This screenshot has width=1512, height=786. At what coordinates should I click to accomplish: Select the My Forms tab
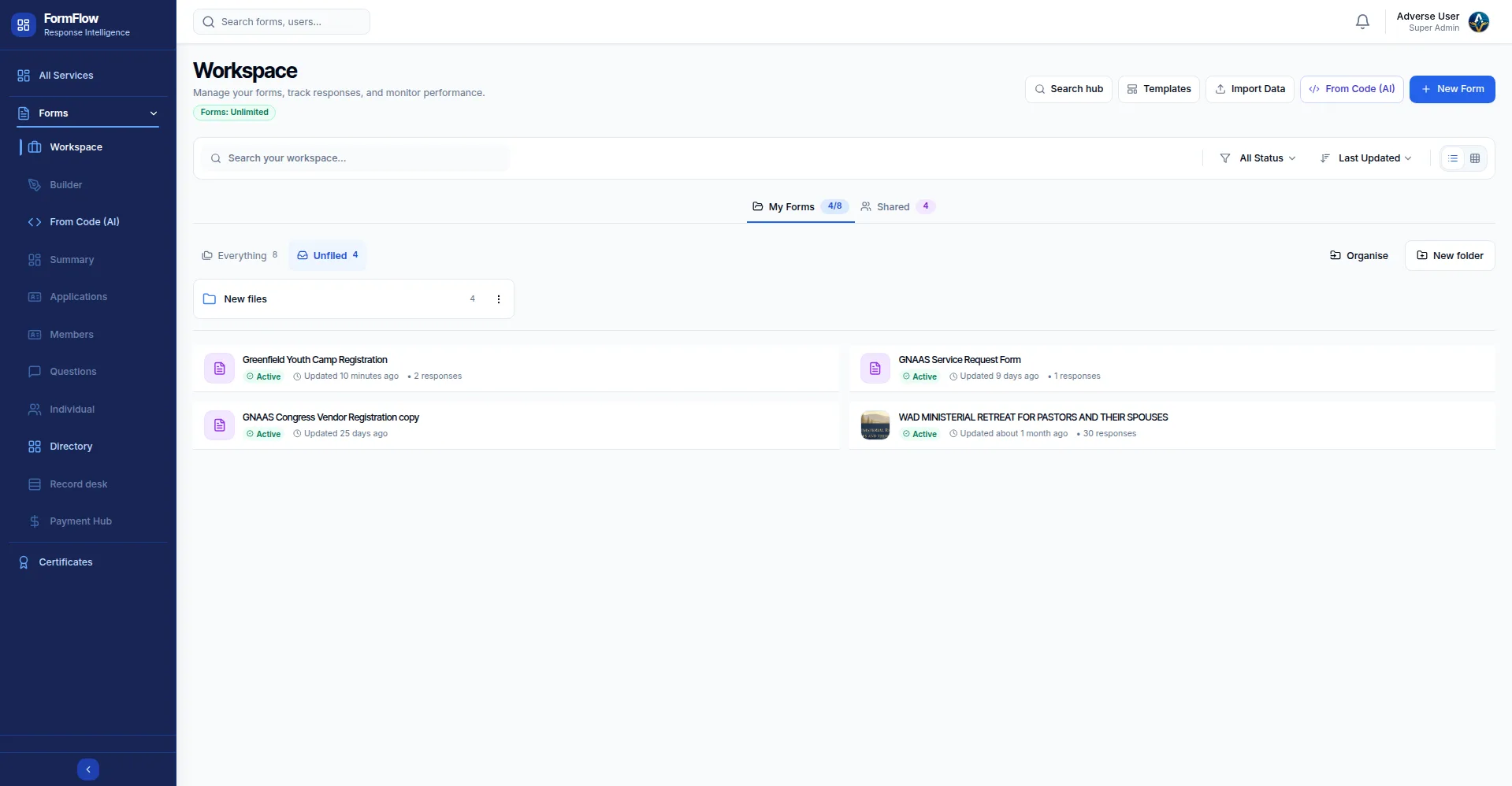tap(801, 206)
